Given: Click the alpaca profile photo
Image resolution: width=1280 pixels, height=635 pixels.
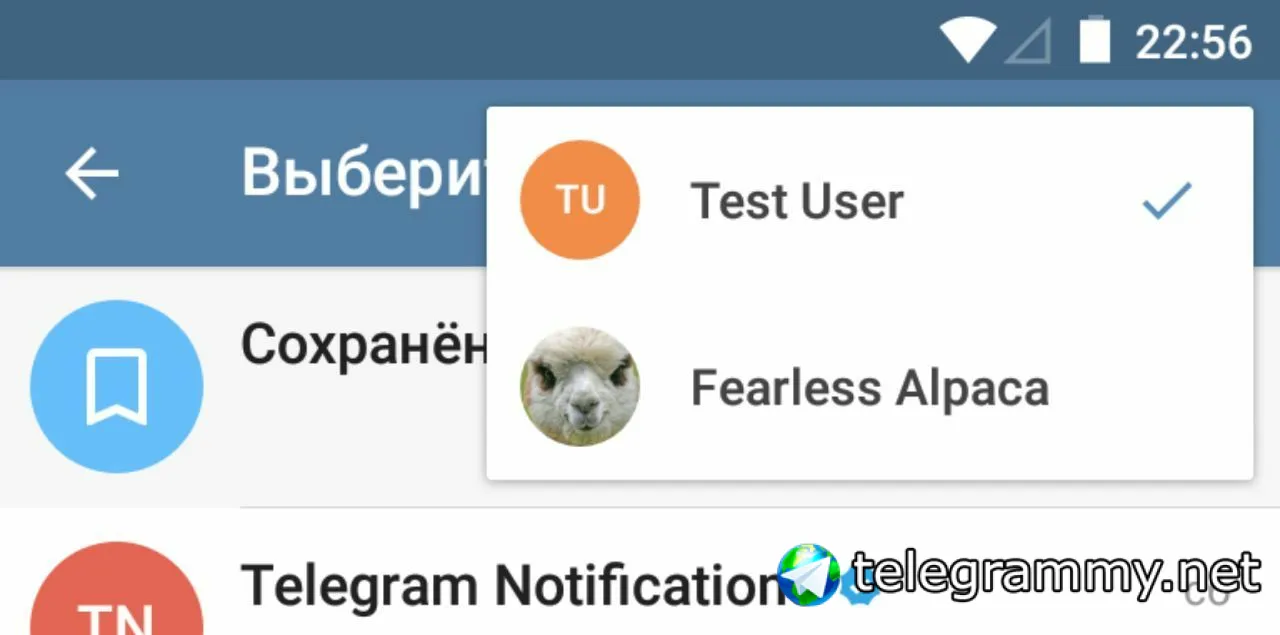Looking at the screenshot, I should click(580, 387).
